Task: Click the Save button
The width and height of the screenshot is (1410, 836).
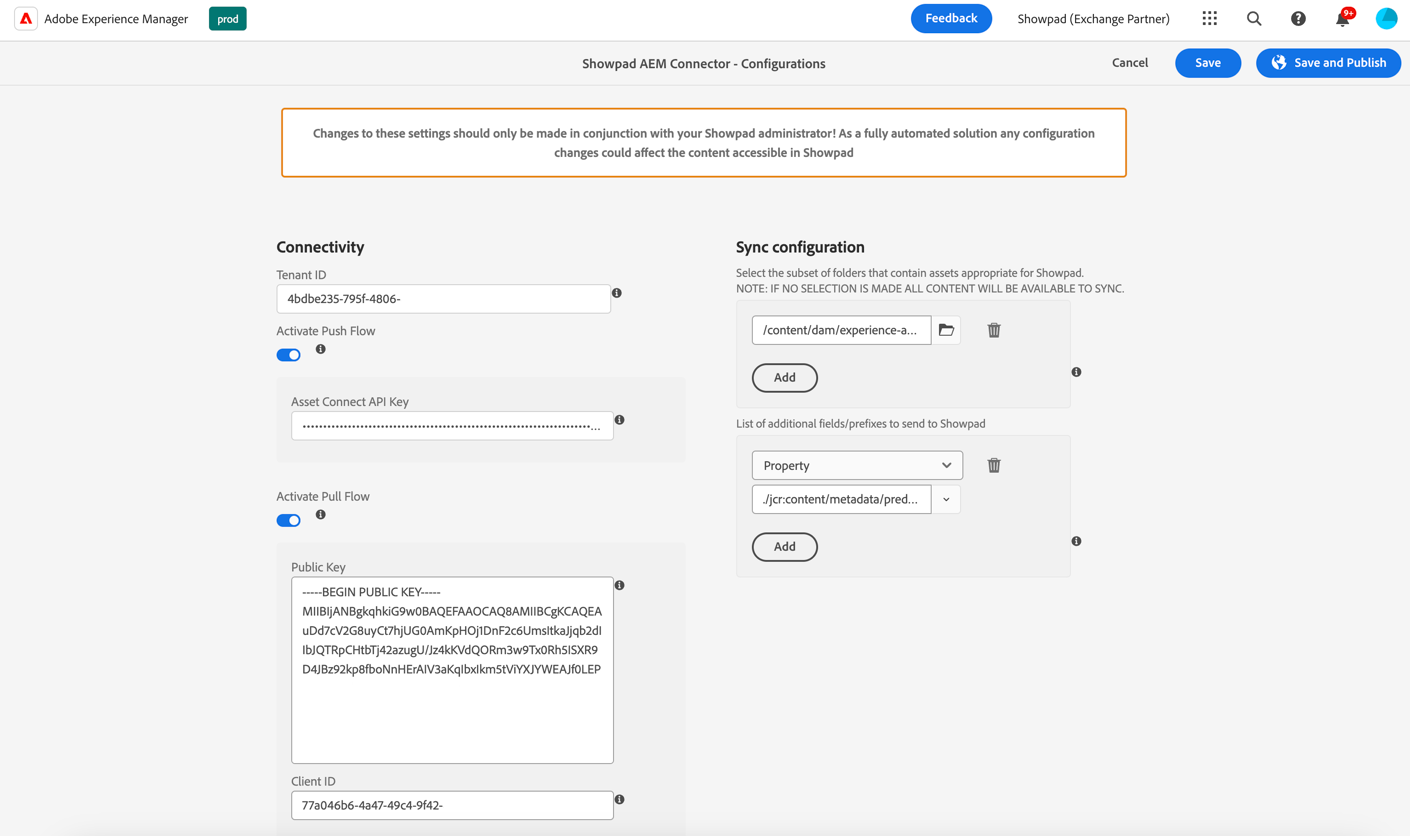Action: (1208, 63)
